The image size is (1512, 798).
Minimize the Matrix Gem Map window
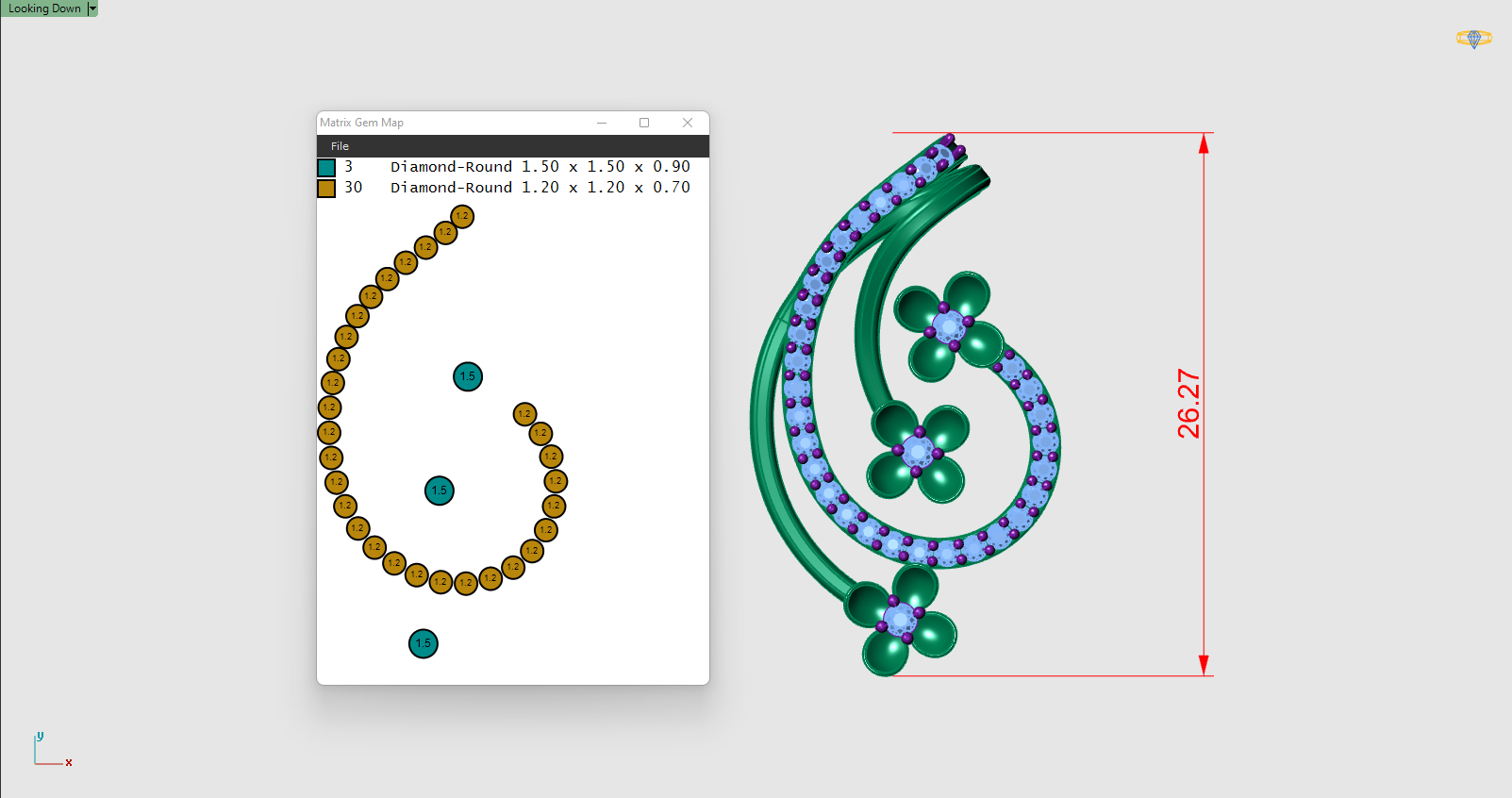602,123
